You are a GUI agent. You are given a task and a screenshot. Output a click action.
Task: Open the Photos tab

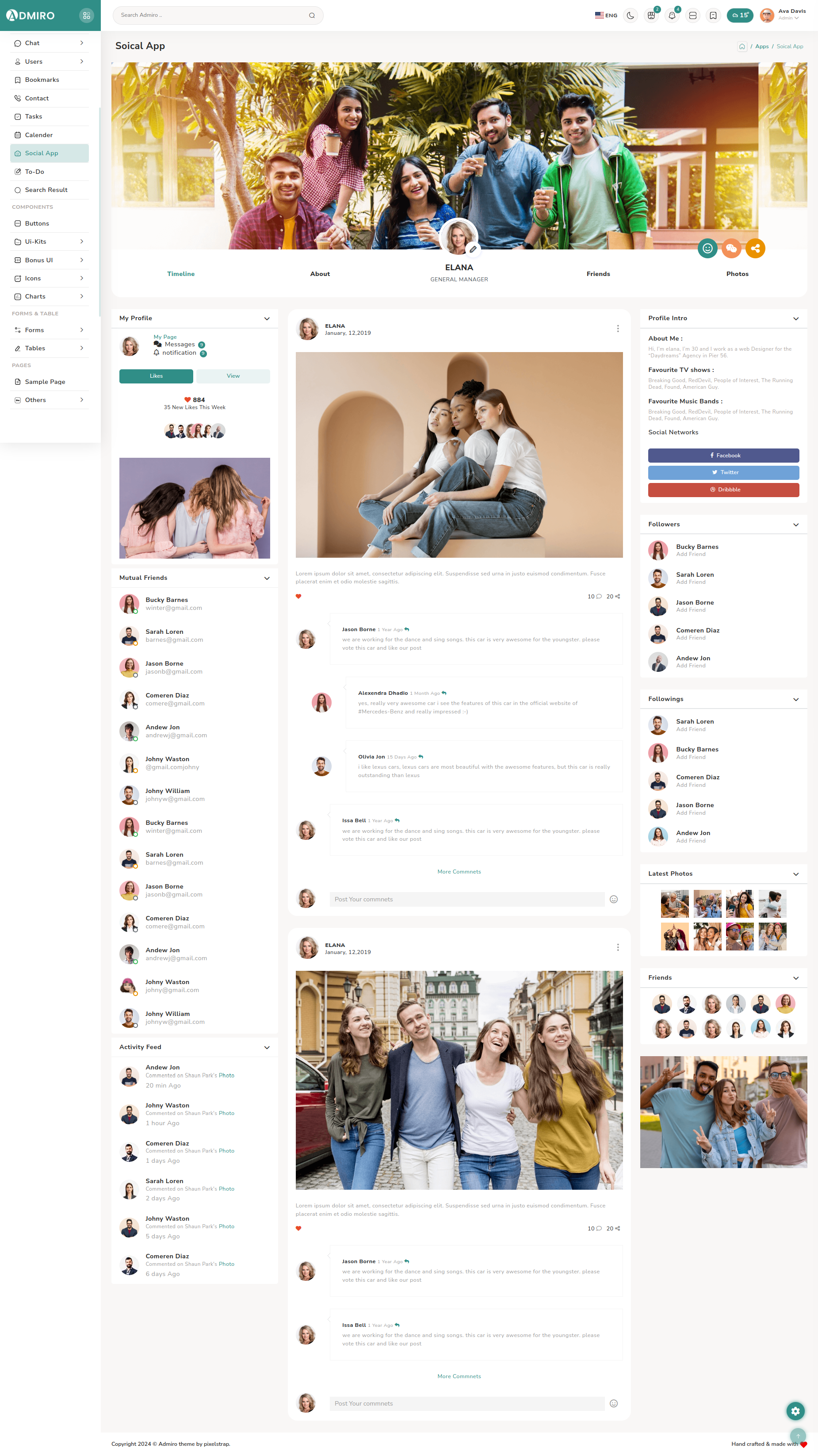737,274
